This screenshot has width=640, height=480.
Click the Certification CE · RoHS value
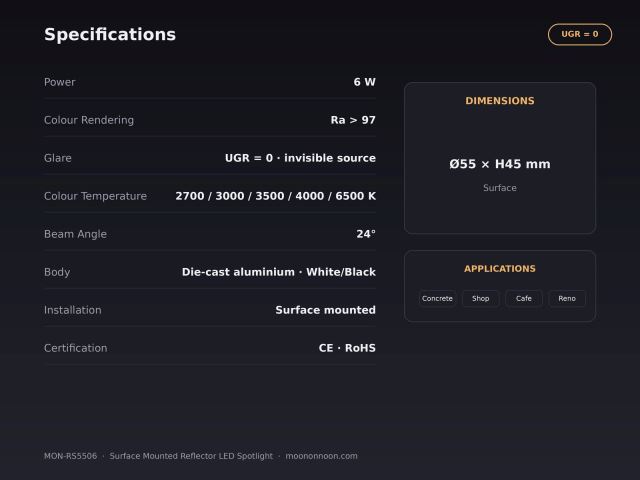tap(347, 348)
